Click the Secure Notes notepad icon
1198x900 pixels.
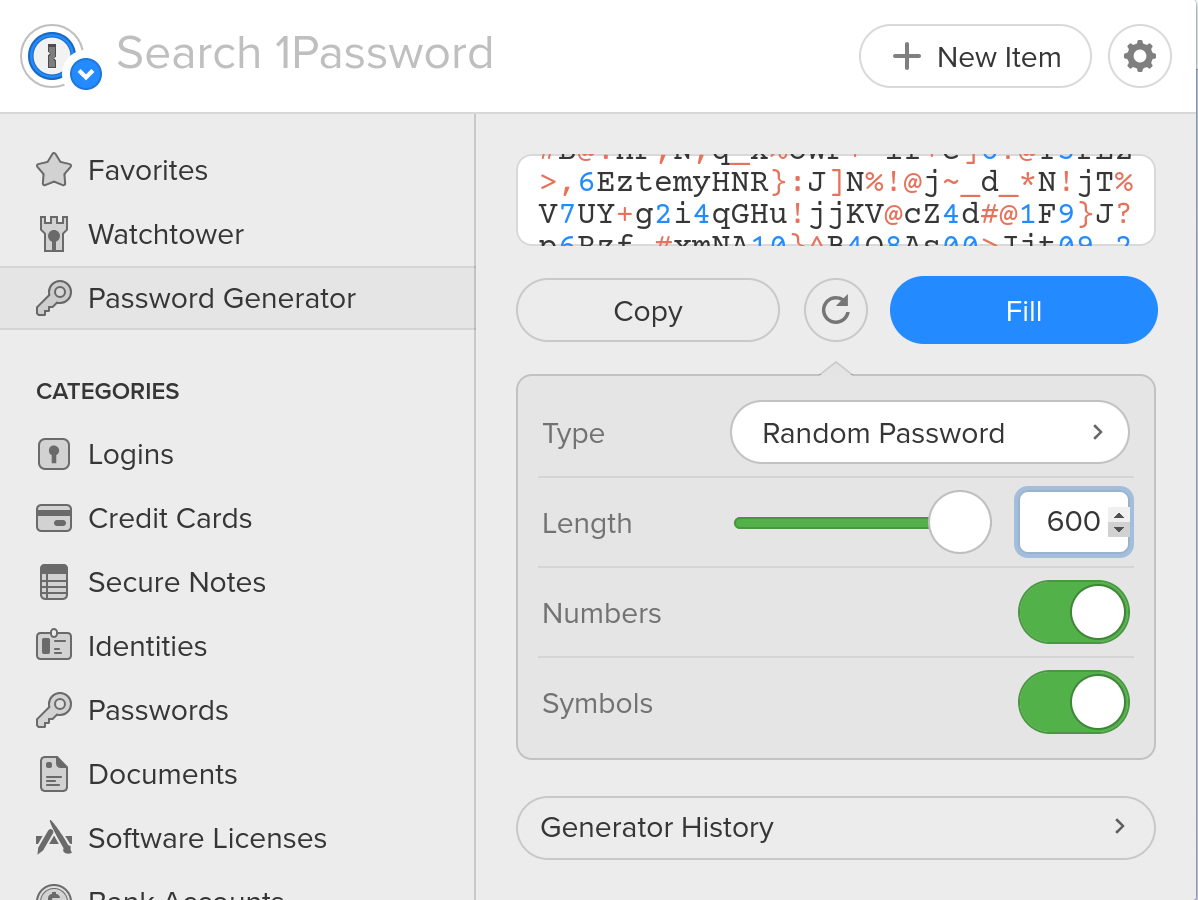[x=54, y=583]
